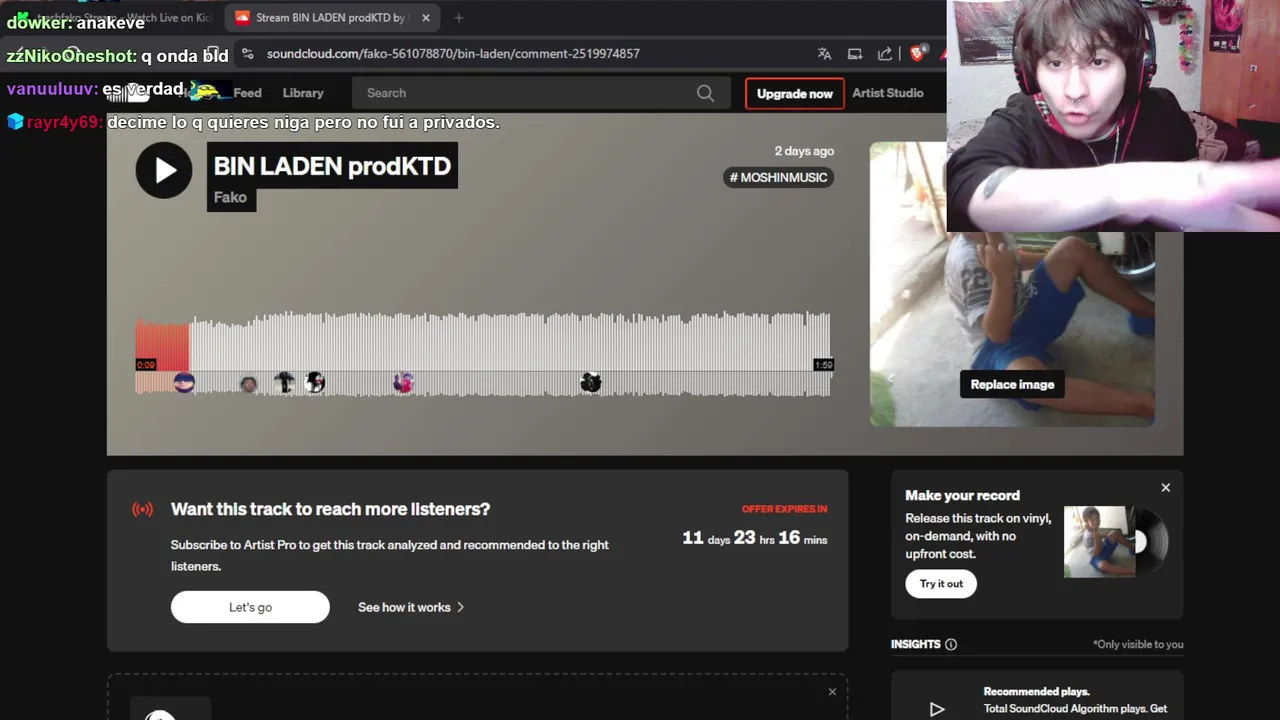
Task: Click the search magnifier icon
Action: click(x=705, y=93)
